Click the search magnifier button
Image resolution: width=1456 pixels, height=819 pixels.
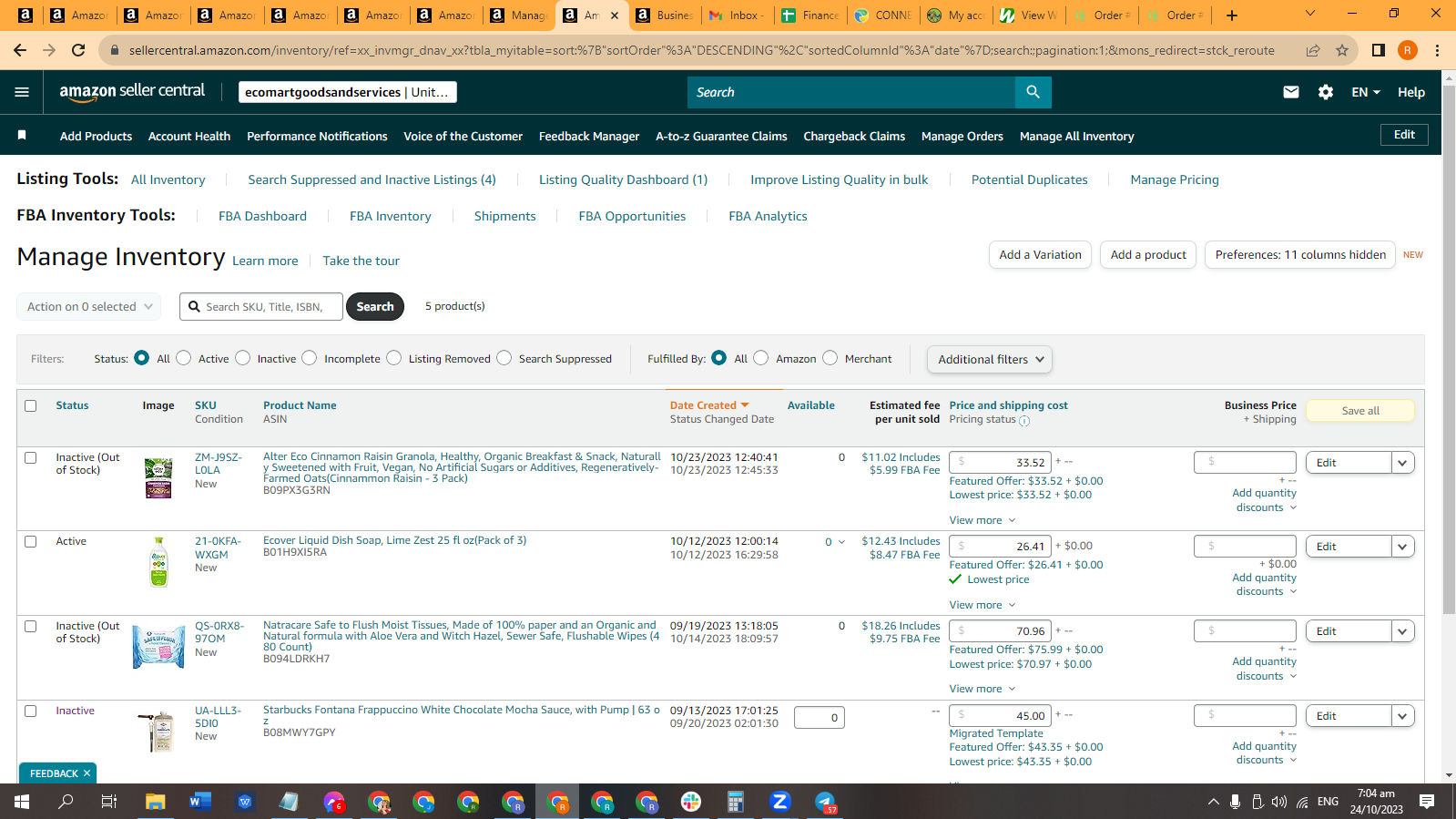pos(1033,92)
